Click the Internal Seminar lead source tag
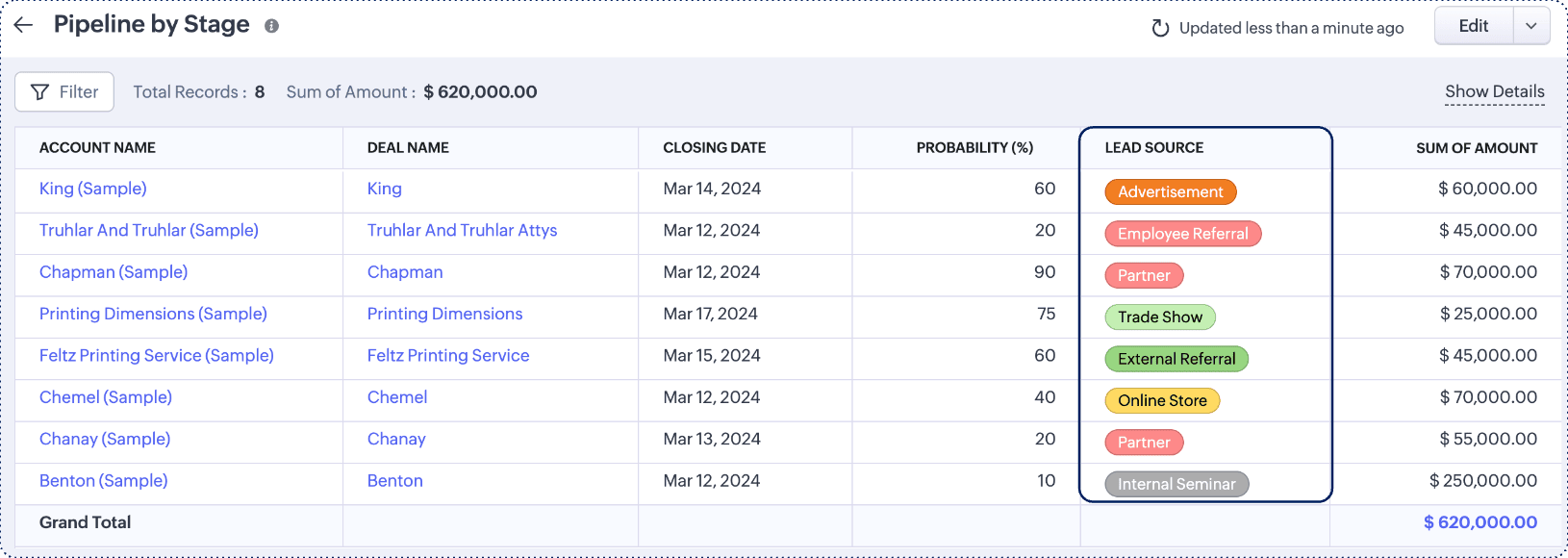The height and width of the screenshot is (558, 1568). [1176, 484]
